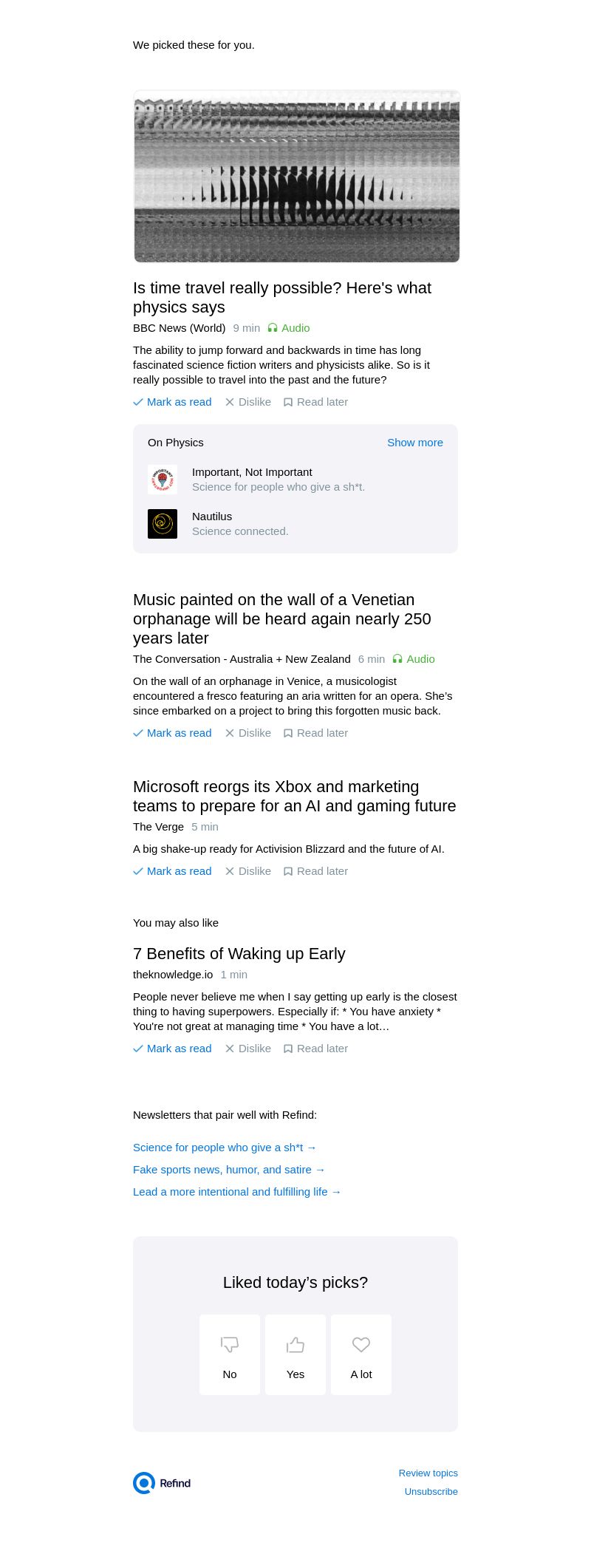Click the thumbs-up Yes icon

coord(295,1344)
